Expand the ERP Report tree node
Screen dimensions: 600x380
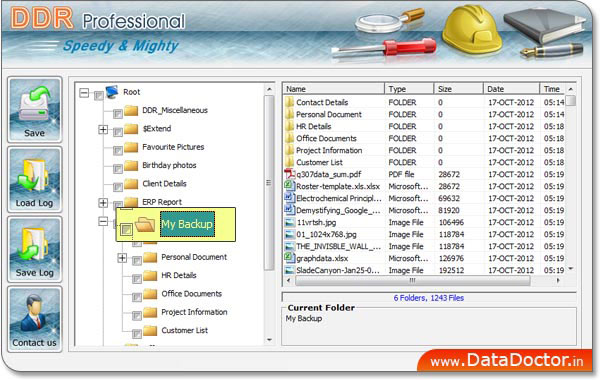coord(103,203)
